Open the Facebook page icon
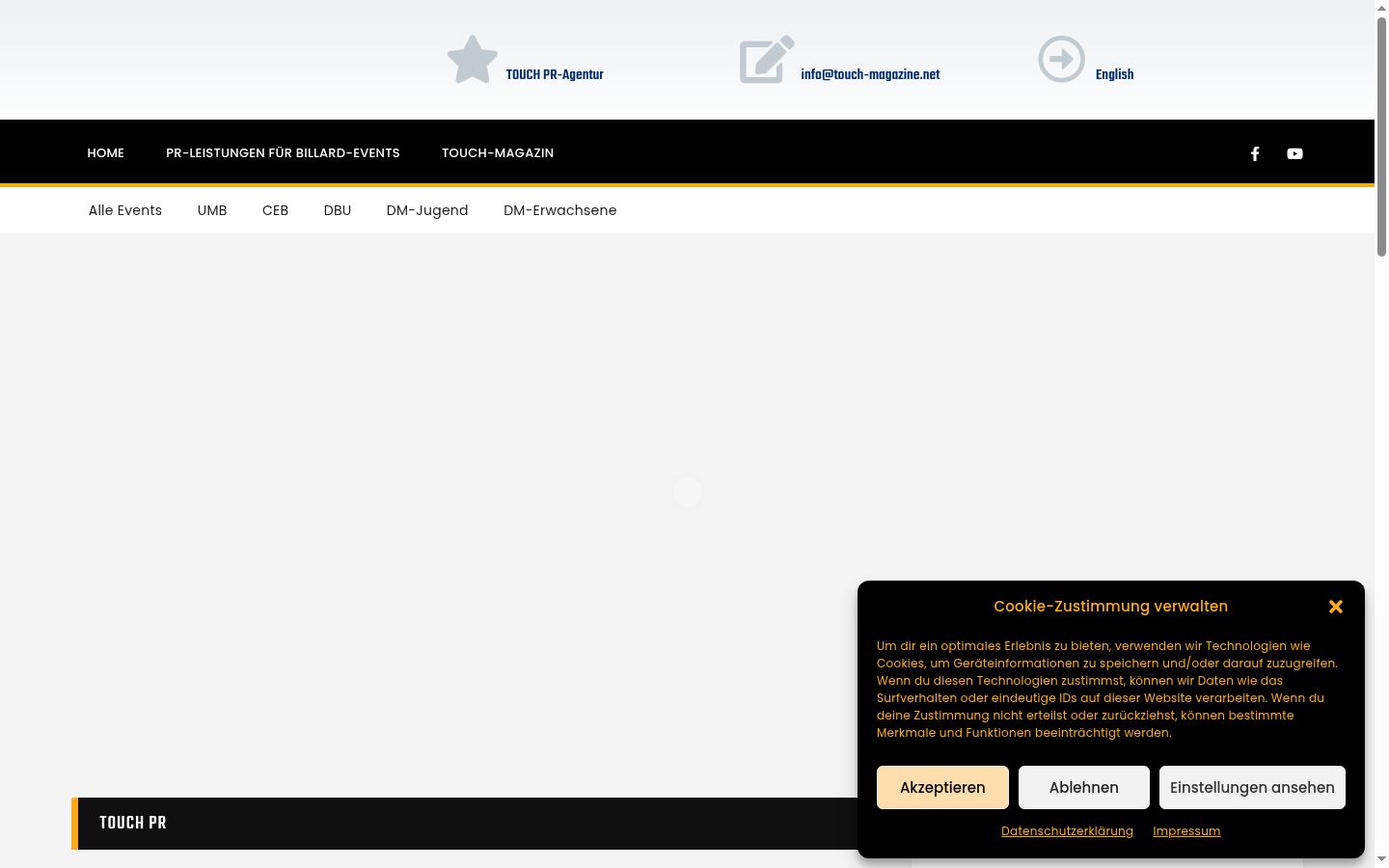 pos(1255,153)
